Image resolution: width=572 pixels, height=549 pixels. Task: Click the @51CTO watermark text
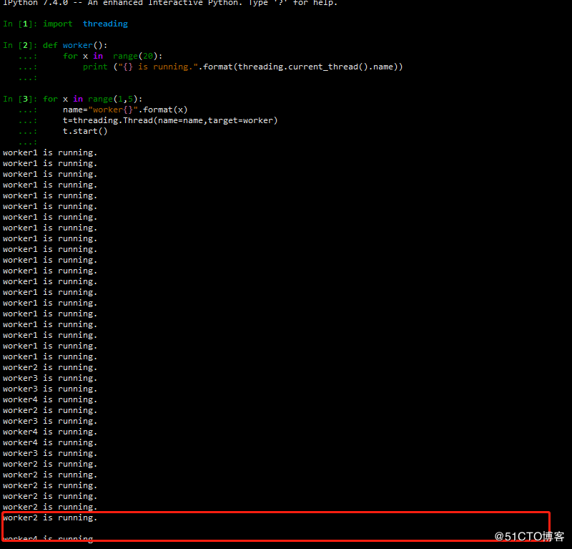[529, 537]
